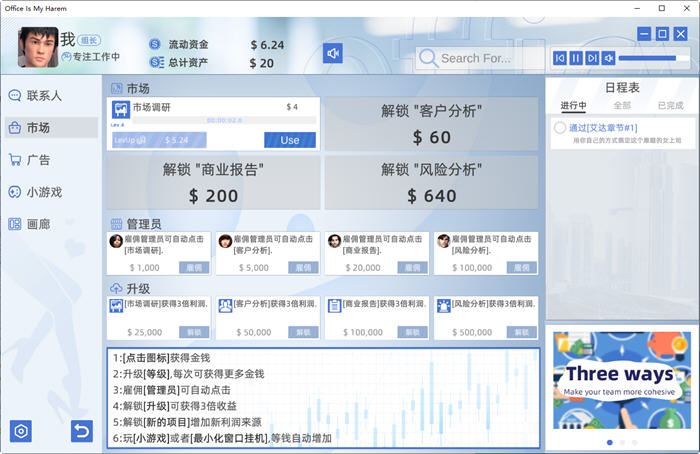Pause the music playback
This screenshot has height=454, width=700.
(x=576, y=59)
